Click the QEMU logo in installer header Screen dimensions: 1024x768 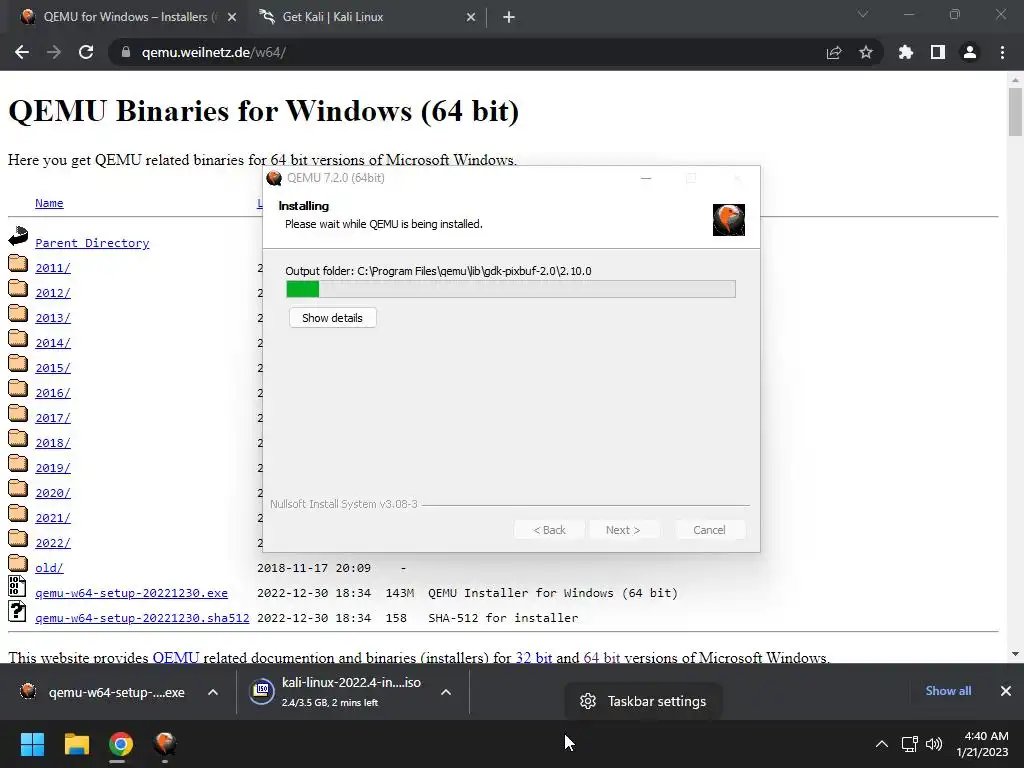coord(729,219)
